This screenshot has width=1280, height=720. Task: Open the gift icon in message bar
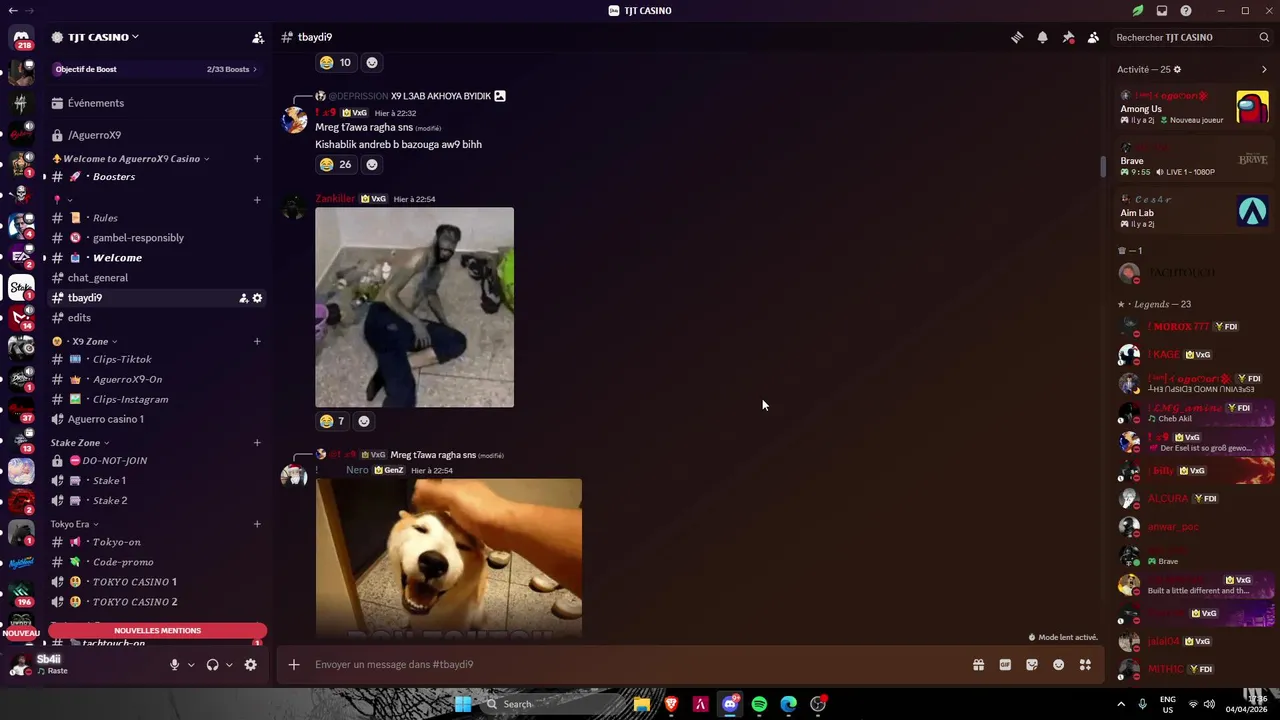point(978,665)
